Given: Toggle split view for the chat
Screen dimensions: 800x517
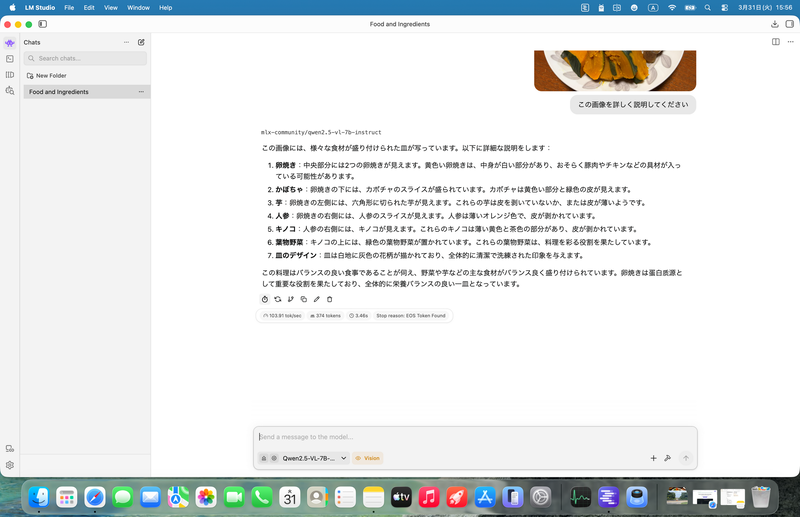Looking at the screenshot, I should click(x=776, y=42).
